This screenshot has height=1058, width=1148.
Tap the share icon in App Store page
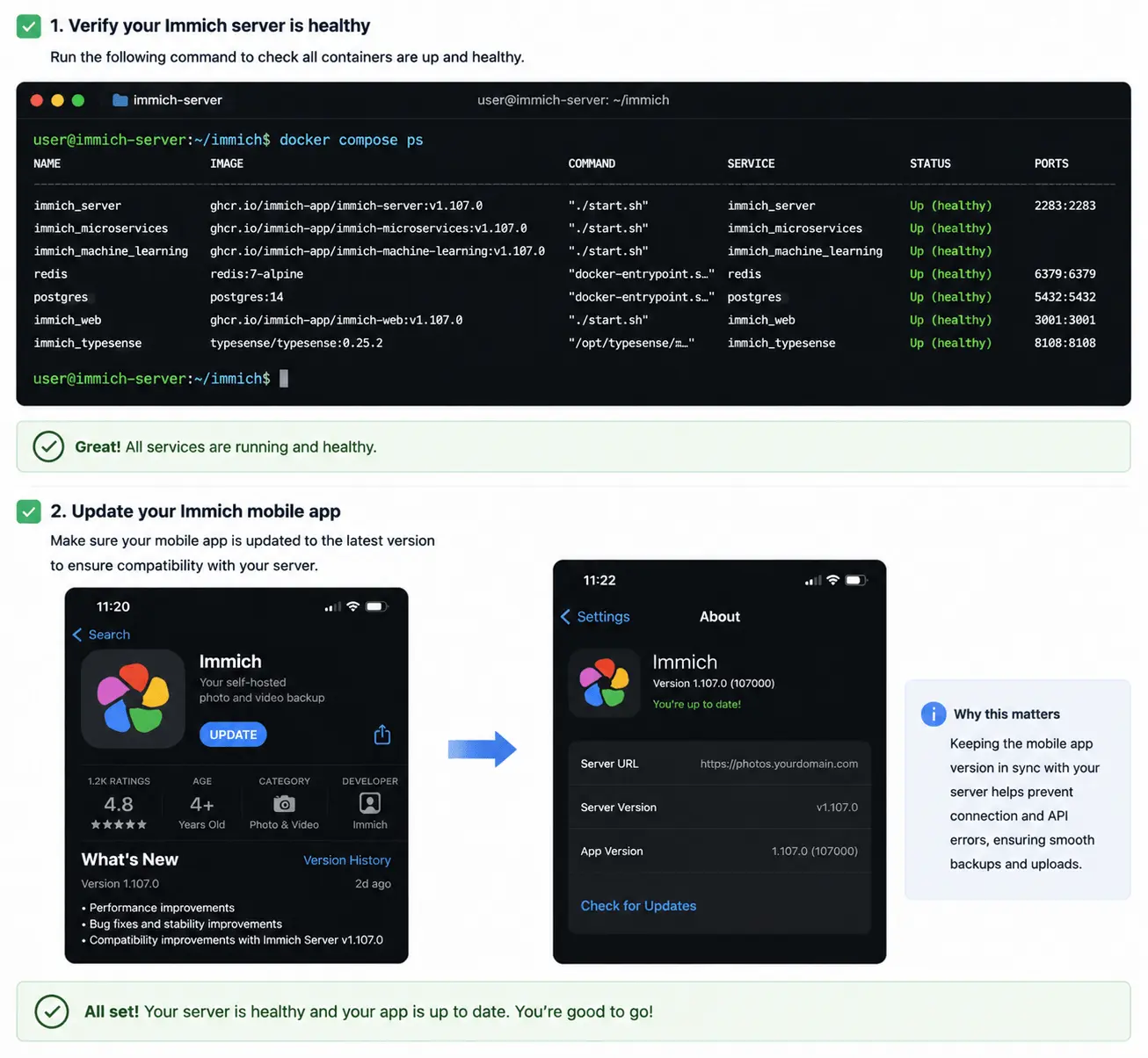coord(382,735)
